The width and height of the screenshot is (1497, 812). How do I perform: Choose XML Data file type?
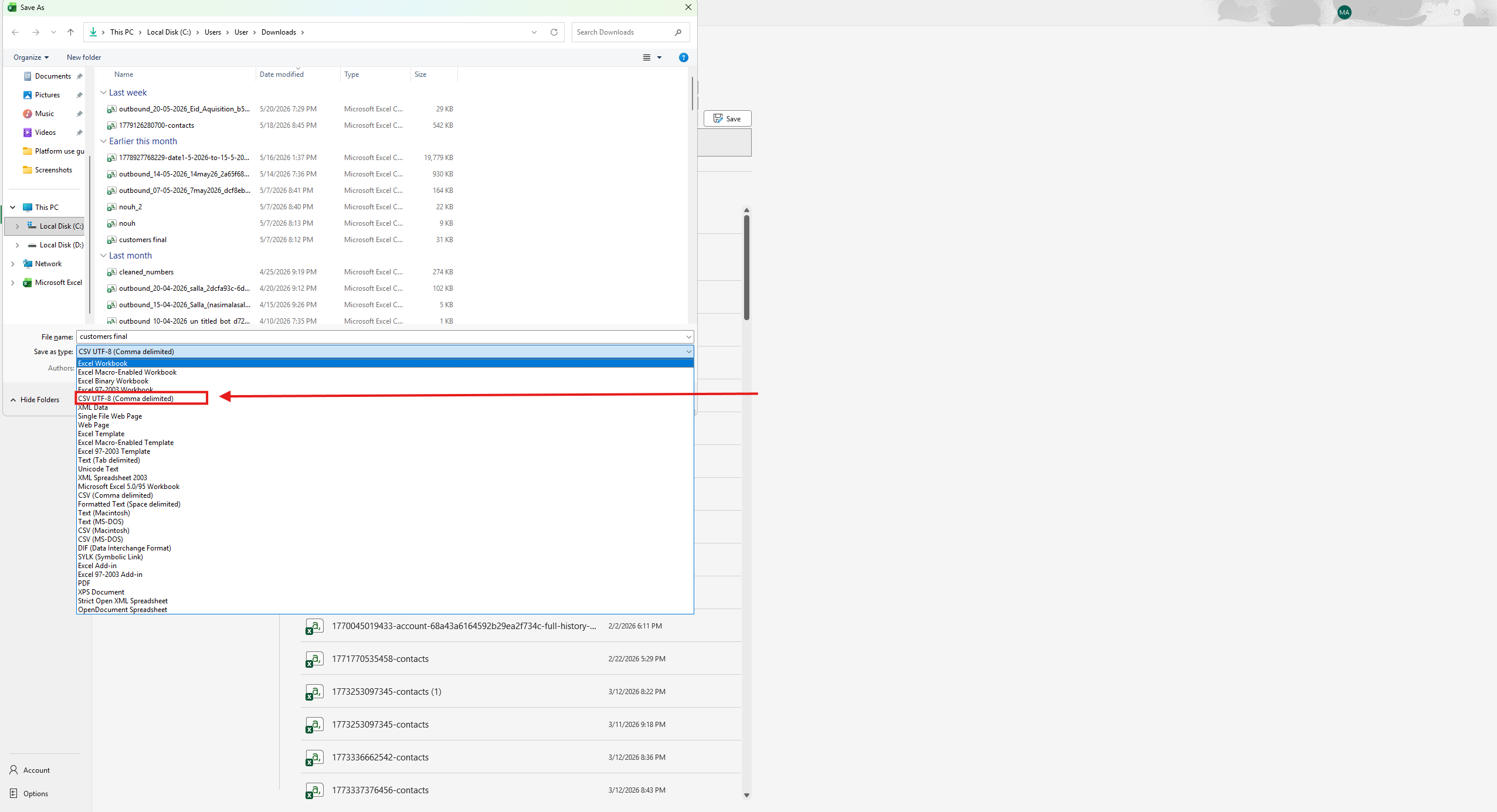point(385,407)
